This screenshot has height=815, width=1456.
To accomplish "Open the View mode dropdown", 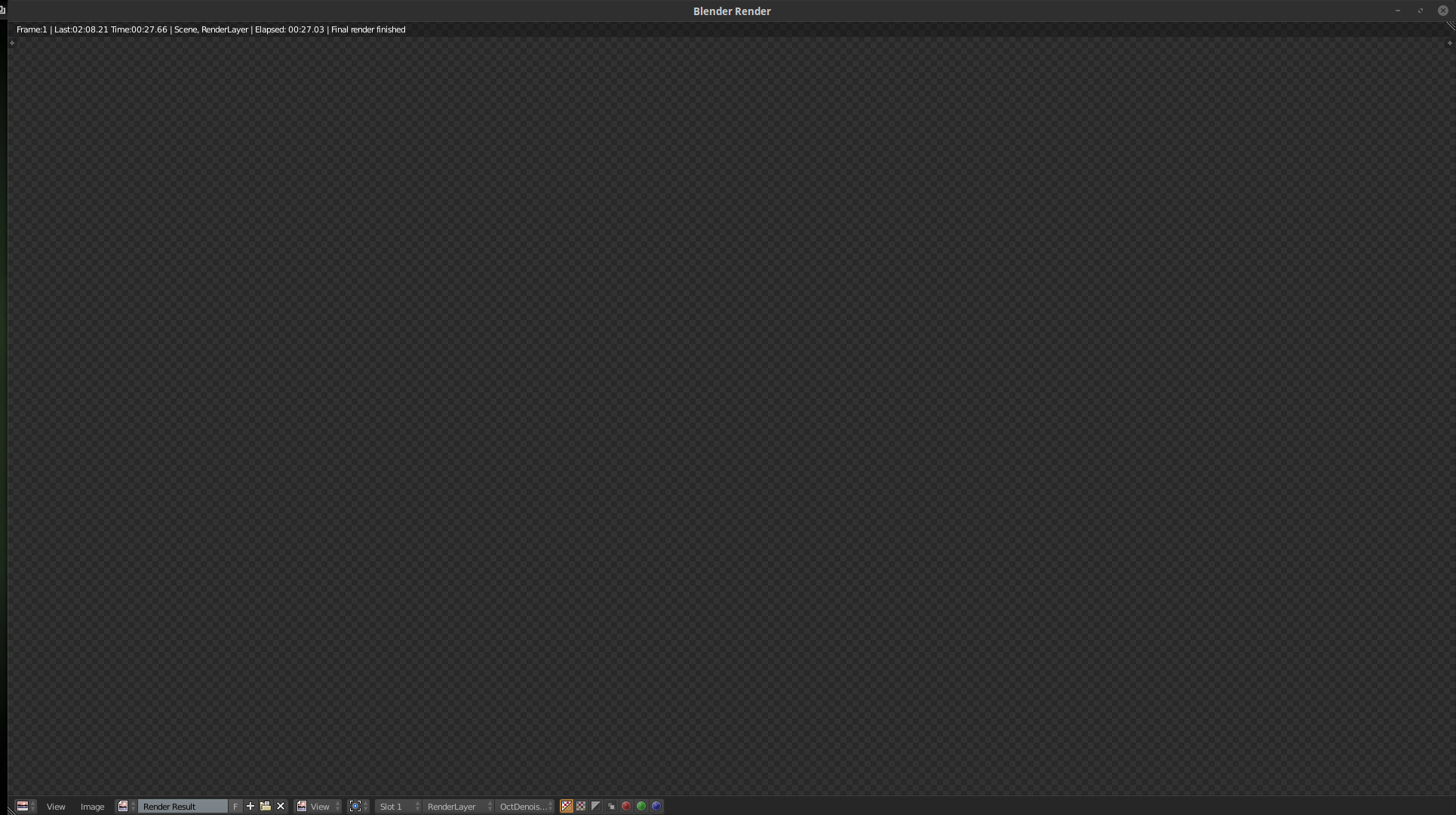I will tap(318, 807).
